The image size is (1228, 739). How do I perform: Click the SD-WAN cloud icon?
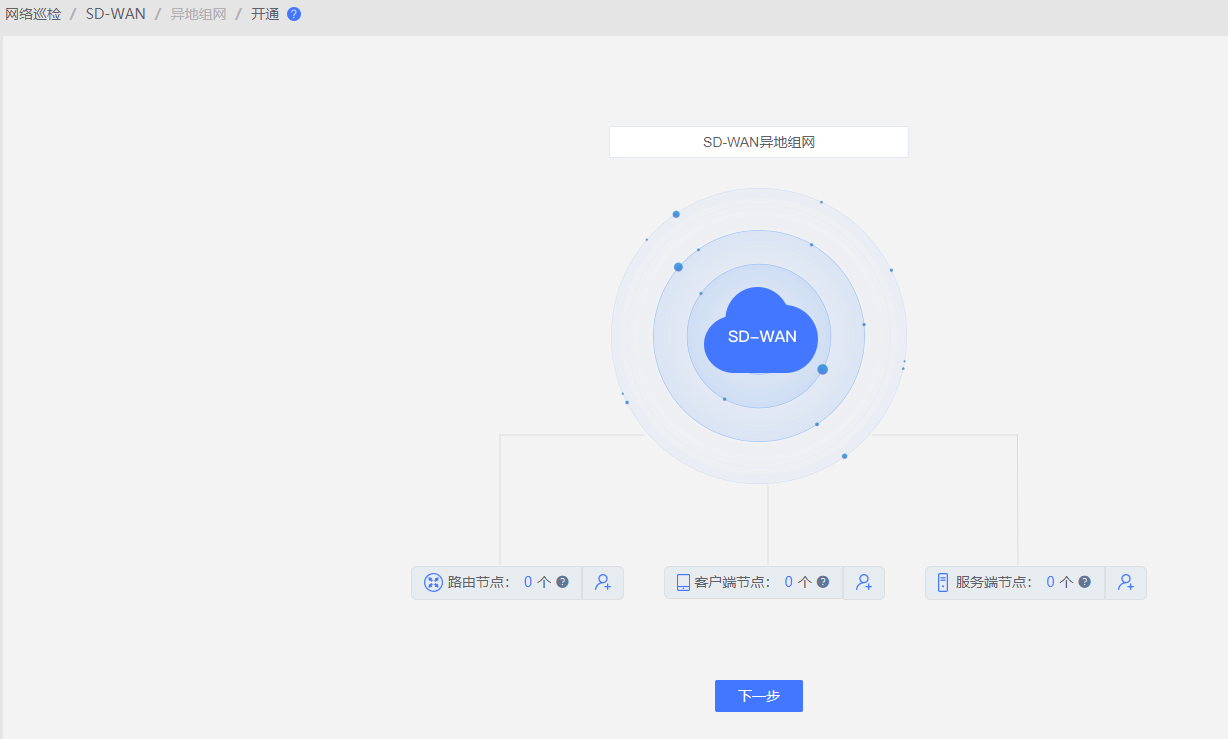tap(761, 331)
